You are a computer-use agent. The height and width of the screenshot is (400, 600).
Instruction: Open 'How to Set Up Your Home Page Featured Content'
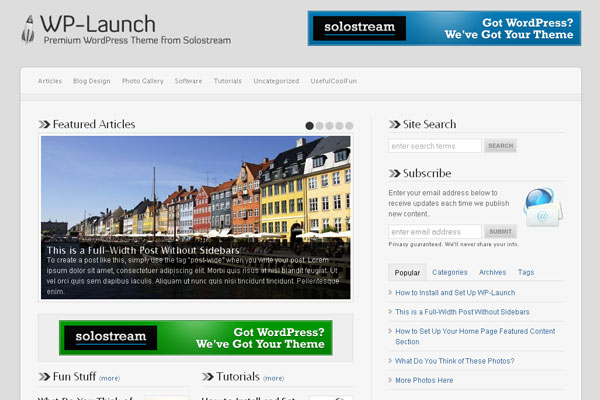475,336
